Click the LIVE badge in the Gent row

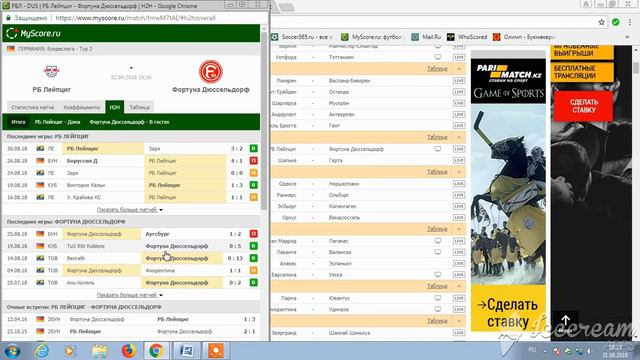pyautogui.click(x=459, y=126)
